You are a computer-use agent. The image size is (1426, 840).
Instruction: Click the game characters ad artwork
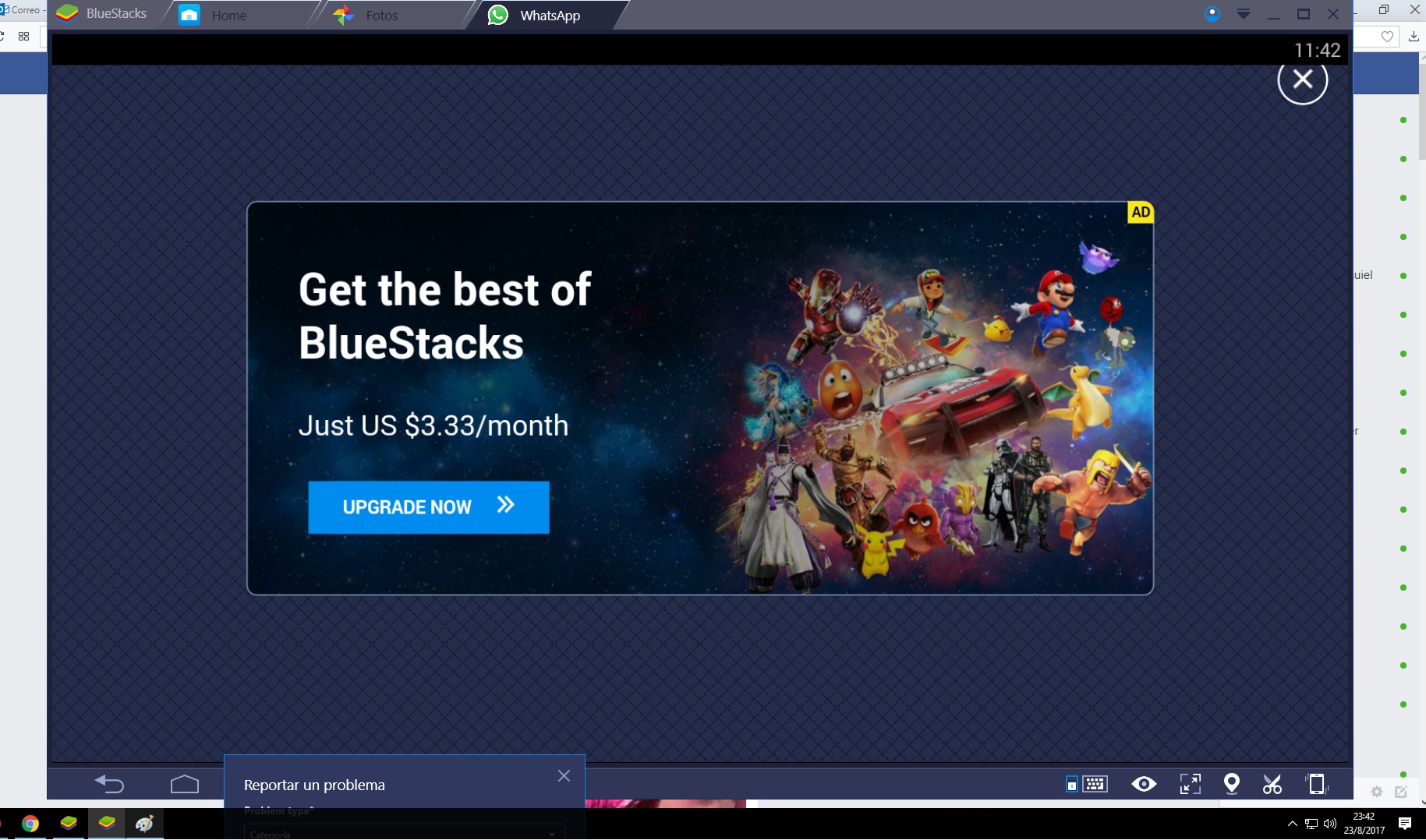[936, 421]
